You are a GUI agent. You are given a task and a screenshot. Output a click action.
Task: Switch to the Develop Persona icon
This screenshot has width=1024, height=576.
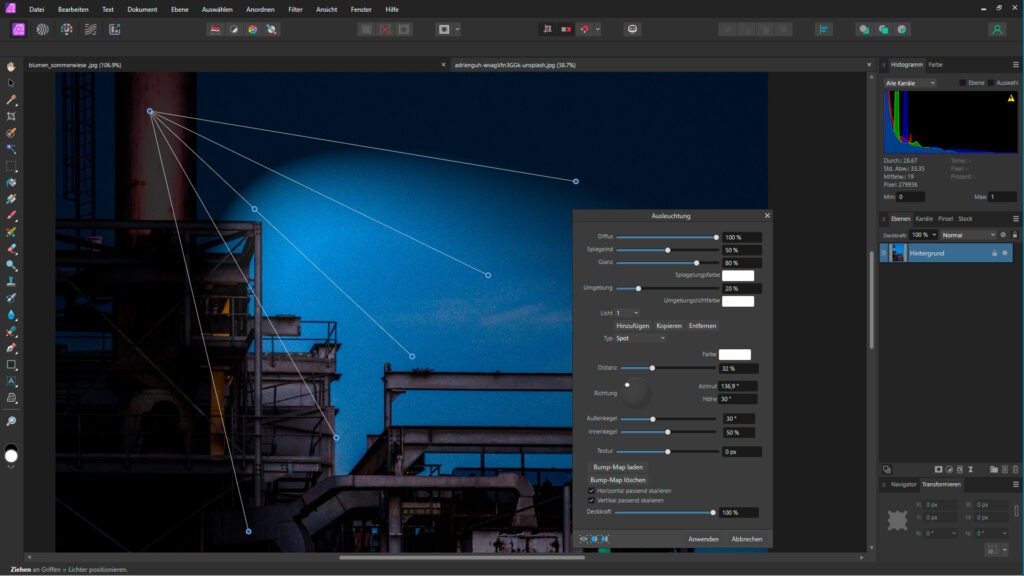[67, 29]
